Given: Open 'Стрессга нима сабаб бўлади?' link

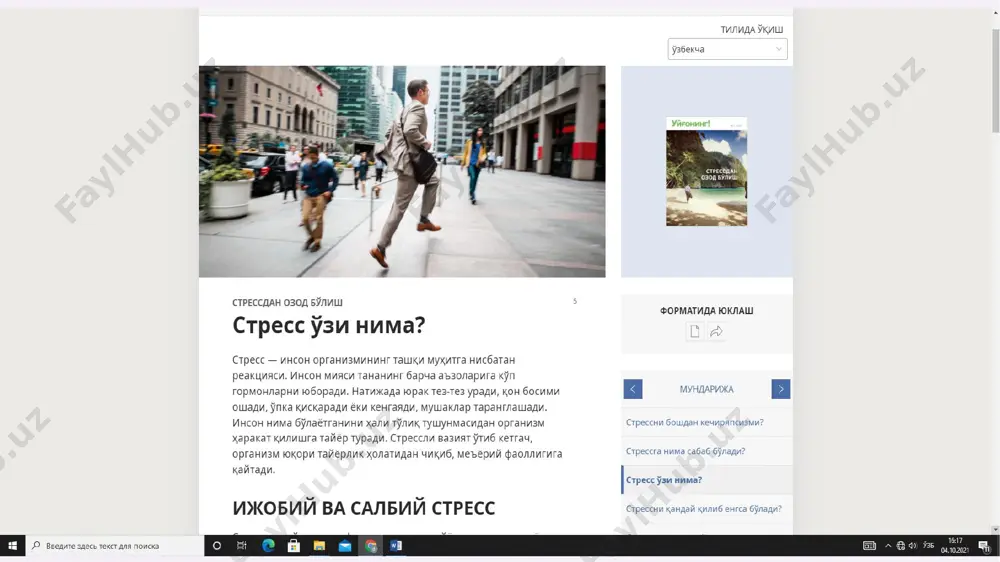Looking at the screenshot, I should tap(686, 451).
